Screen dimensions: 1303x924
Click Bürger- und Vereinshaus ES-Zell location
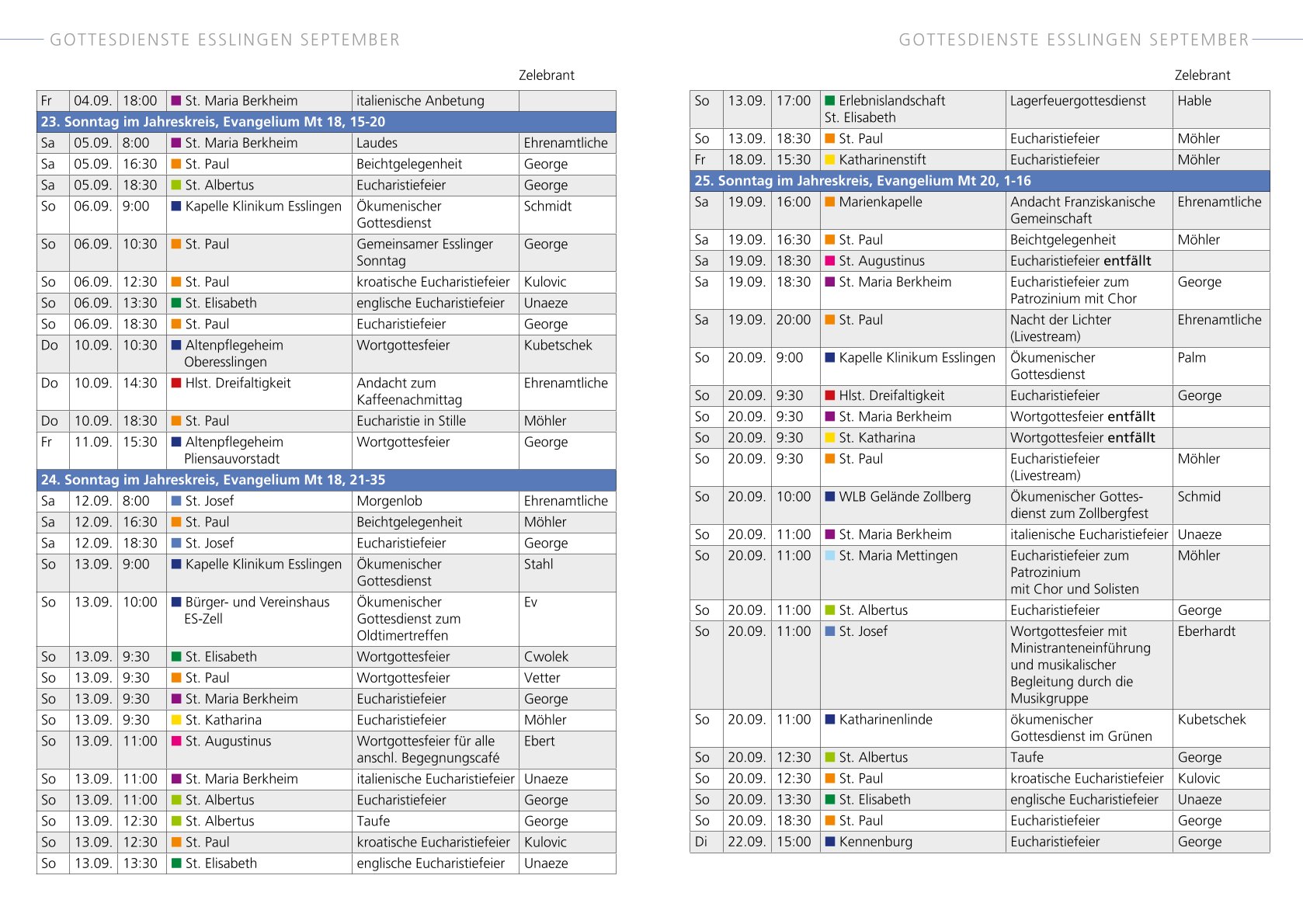click(257, 610)
